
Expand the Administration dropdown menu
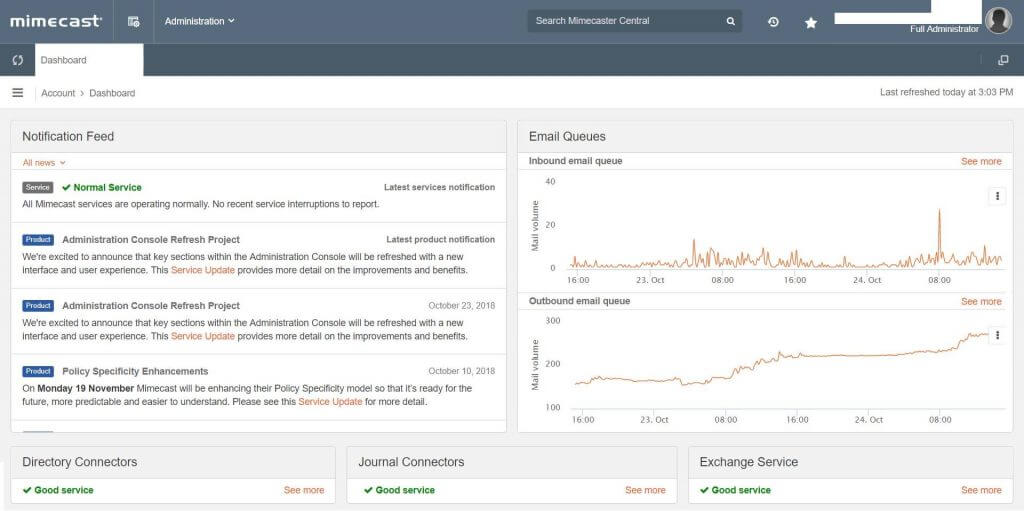click(x=199, y=21)
